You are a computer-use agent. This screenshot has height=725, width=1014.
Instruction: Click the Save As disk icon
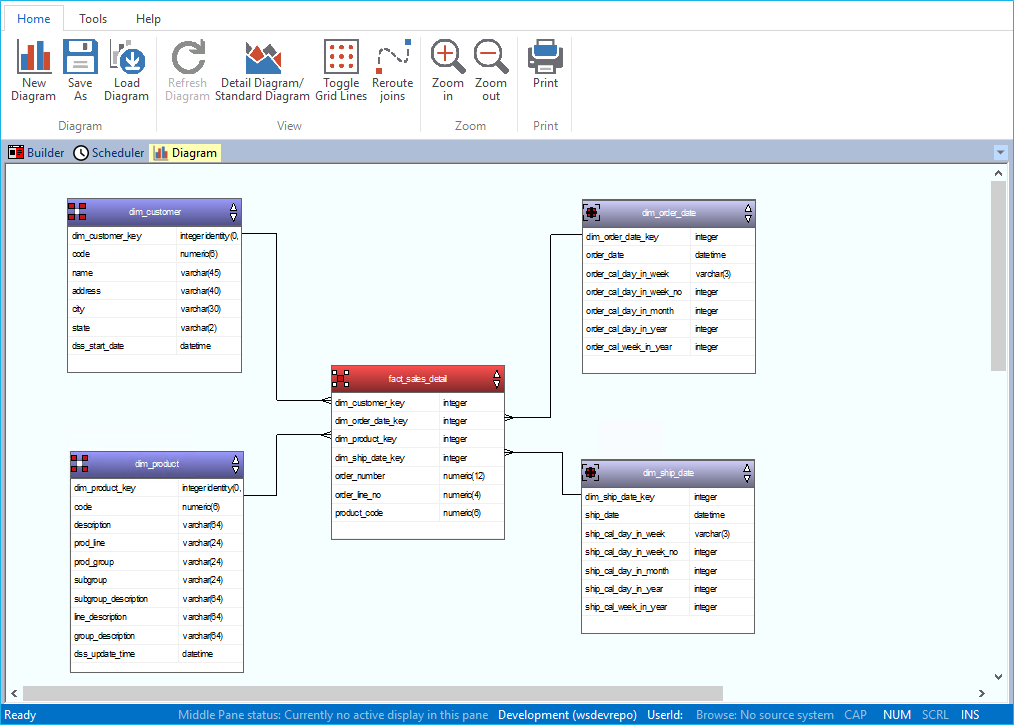pos(80,58)
